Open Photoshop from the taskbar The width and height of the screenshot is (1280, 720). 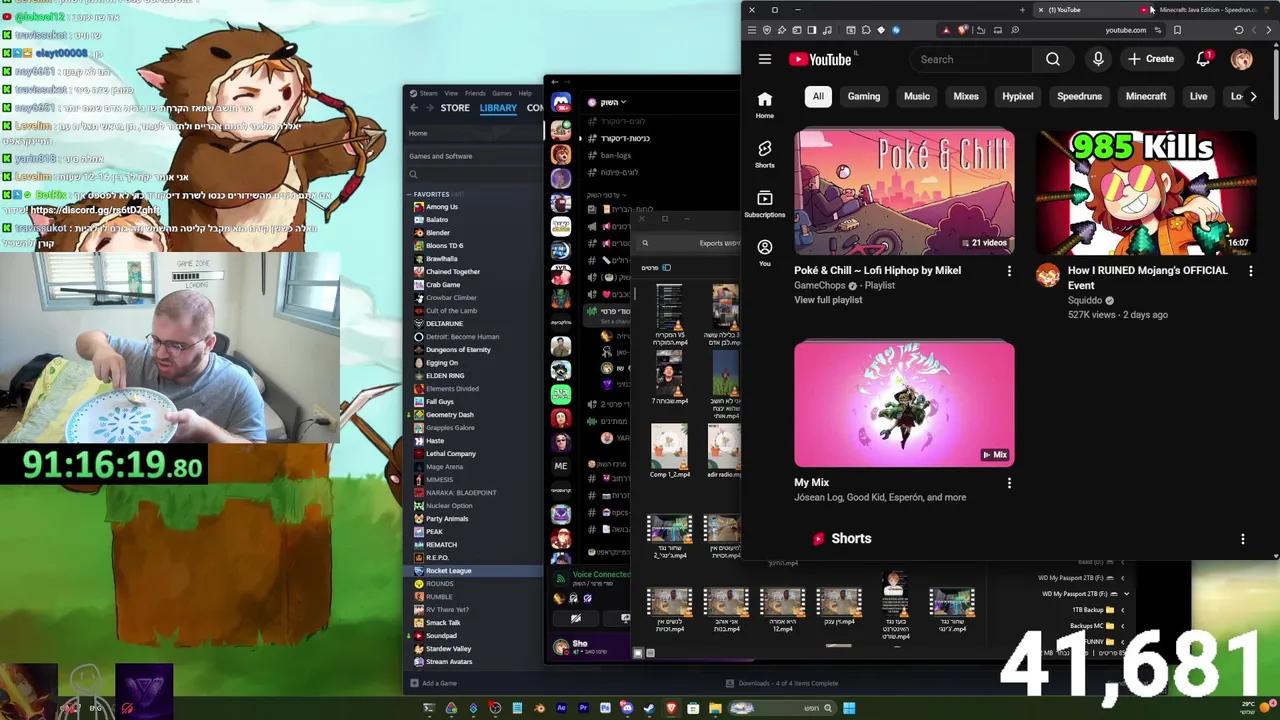click(x=605, y=708)
